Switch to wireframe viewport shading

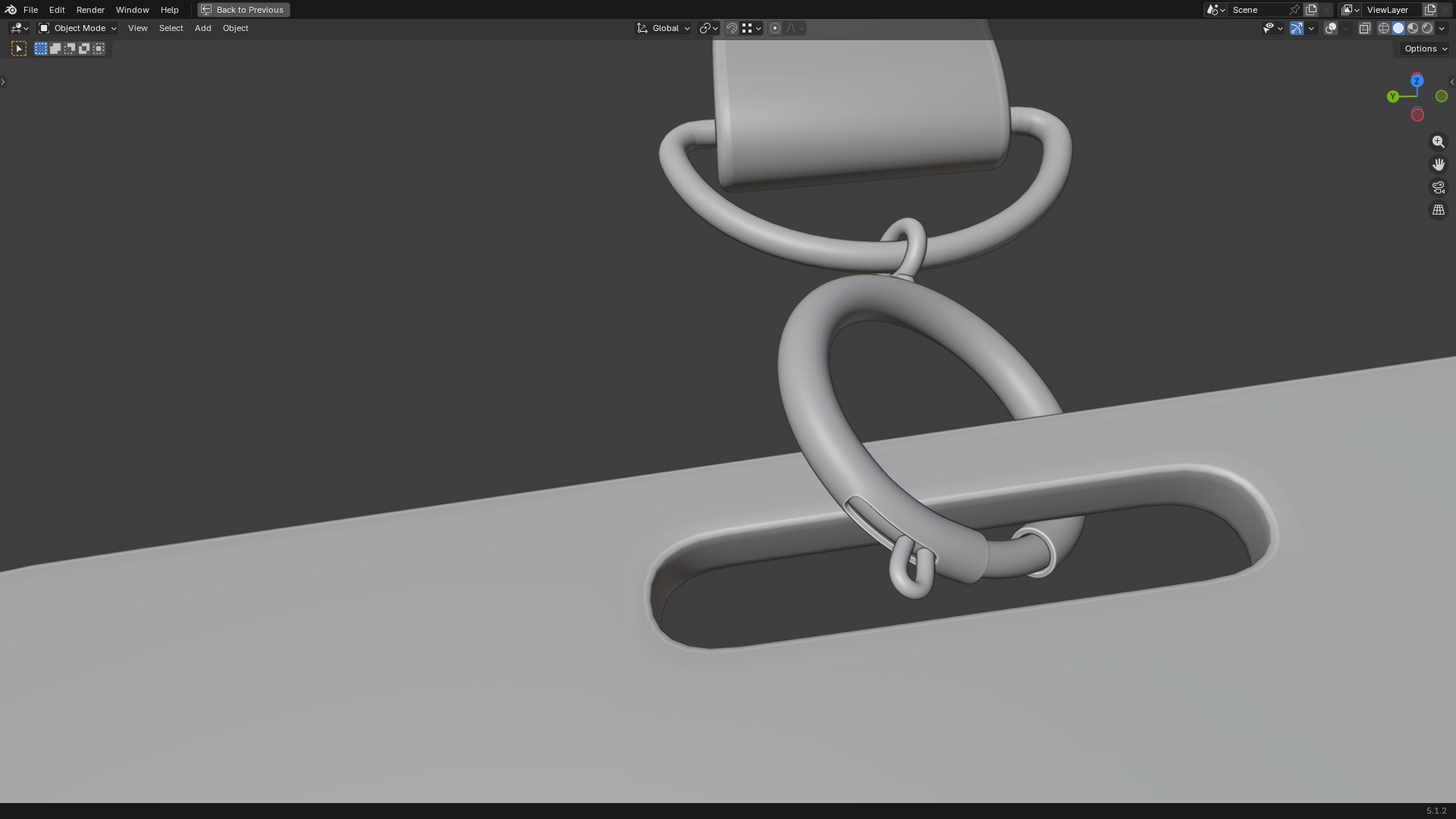(1384, 28)
